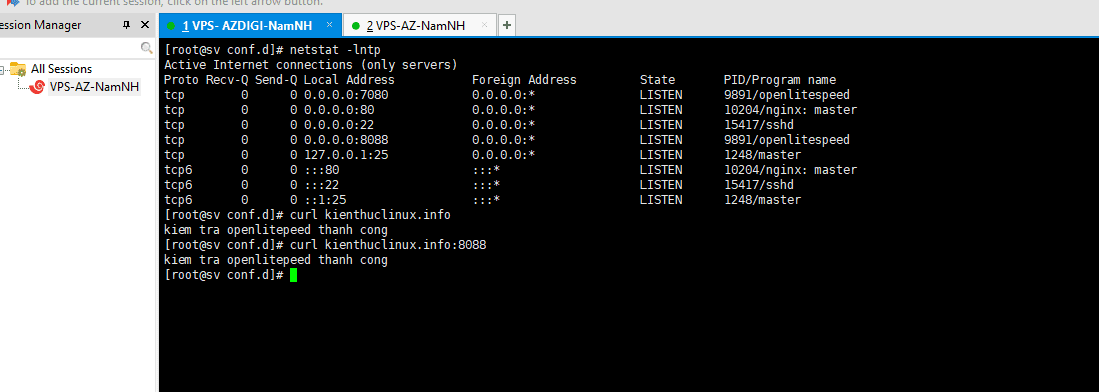
Task: Click 'Active Internet connections (only servers)' line
Action: (x=310, y=65)
